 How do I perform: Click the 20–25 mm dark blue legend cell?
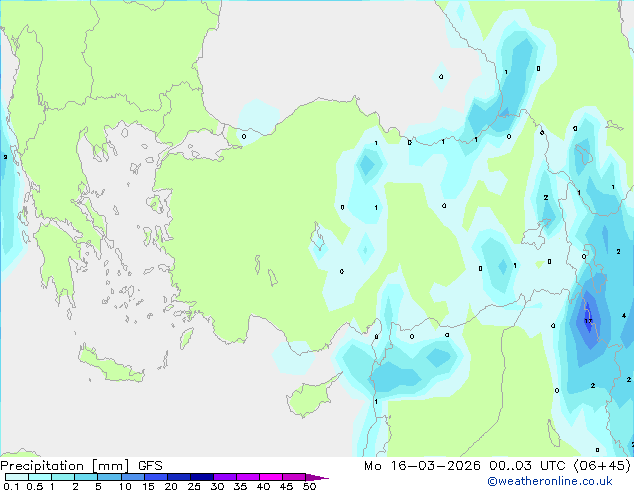[x=179, y=477]
